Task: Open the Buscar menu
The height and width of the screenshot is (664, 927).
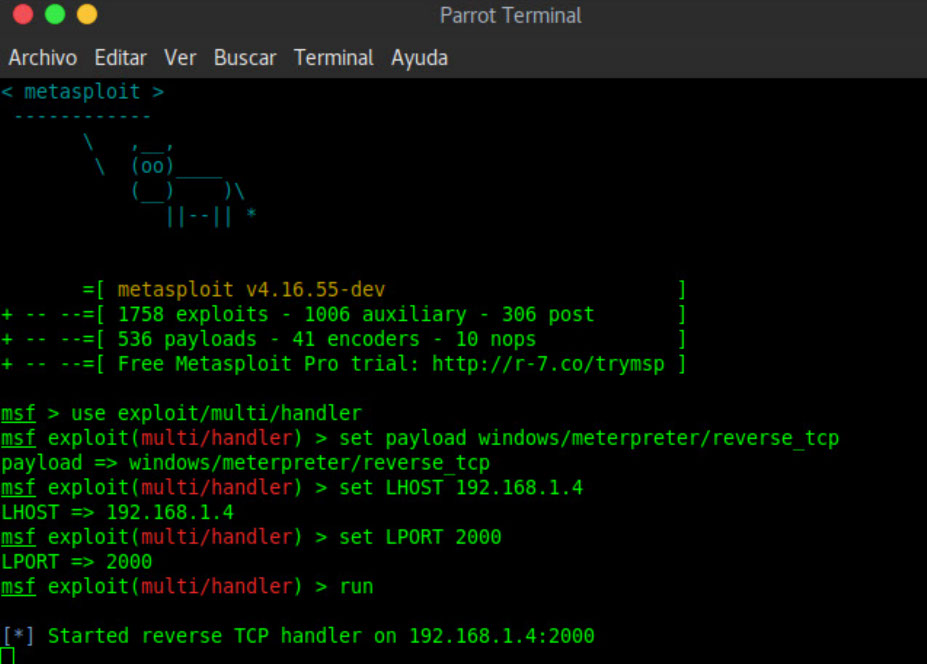Action: click(x=245, y=58)
